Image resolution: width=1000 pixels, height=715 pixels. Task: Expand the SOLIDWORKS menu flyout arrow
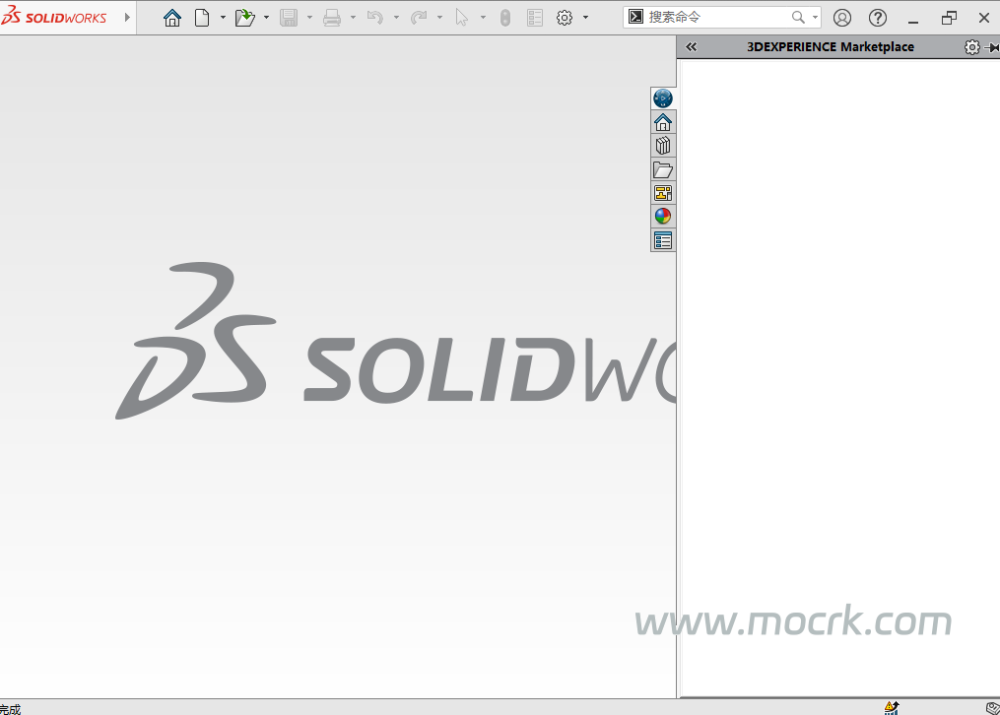127,18
